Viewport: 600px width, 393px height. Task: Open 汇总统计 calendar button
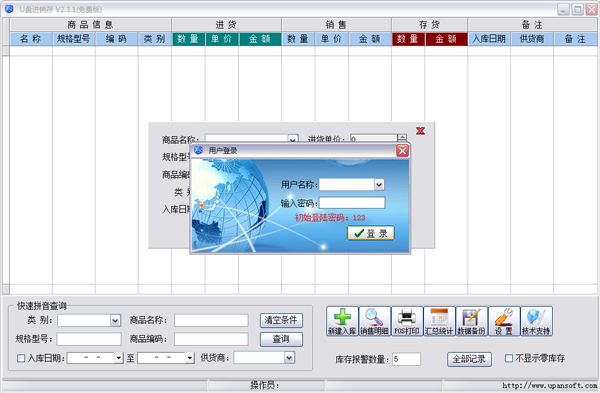(439, 321)
